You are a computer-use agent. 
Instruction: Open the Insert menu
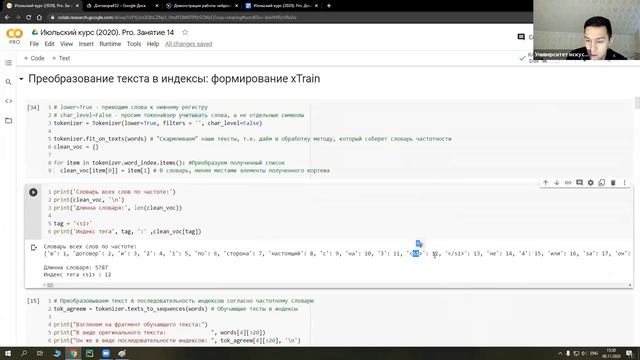[86, 44]
